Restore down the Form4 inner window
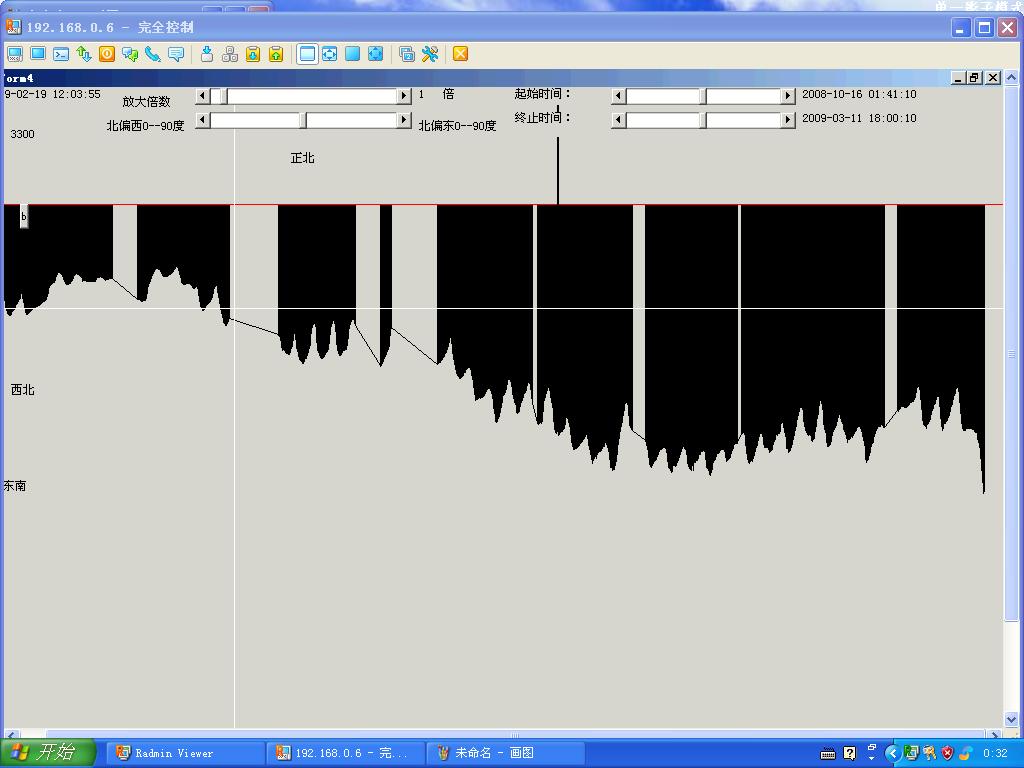1024x768 pixels. click(x=975, y=78)
